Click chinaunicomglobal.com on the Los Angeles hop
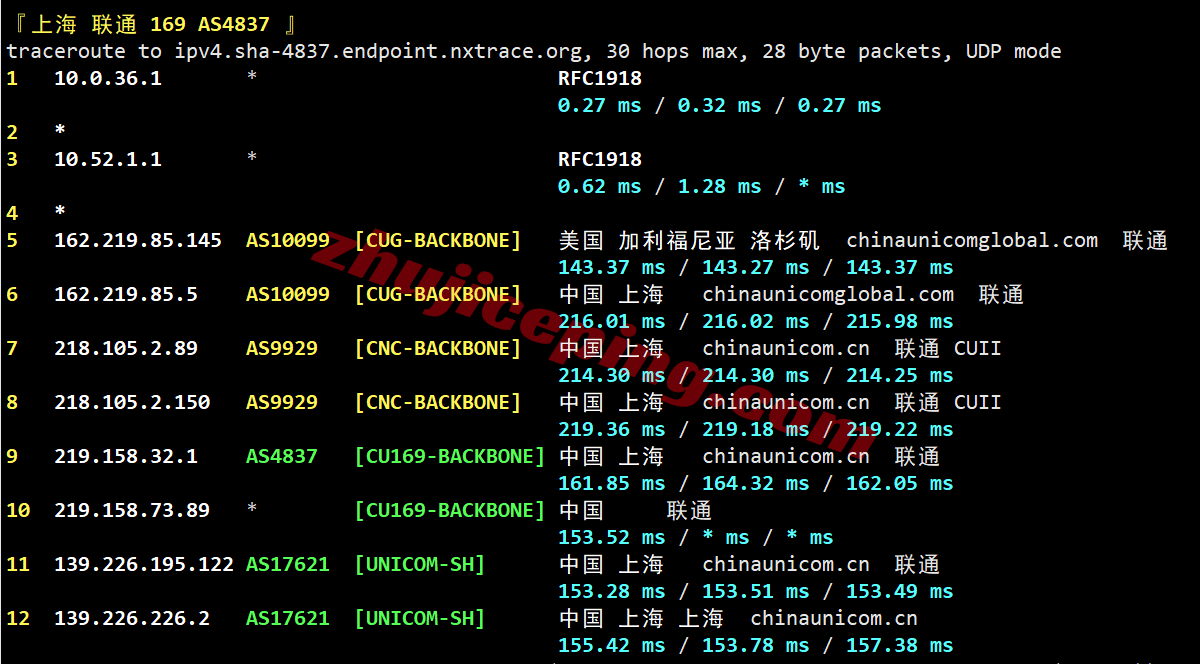Viewport: 1200px width, 664px height. (x=972, y=240)
